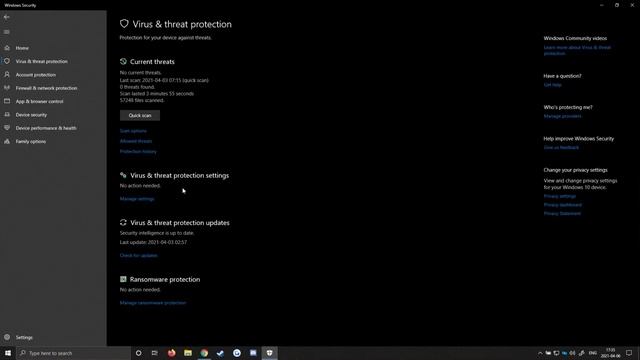
Task: Open Privacy Statement link
Action: pyautogui.click(x=562, y=213)
